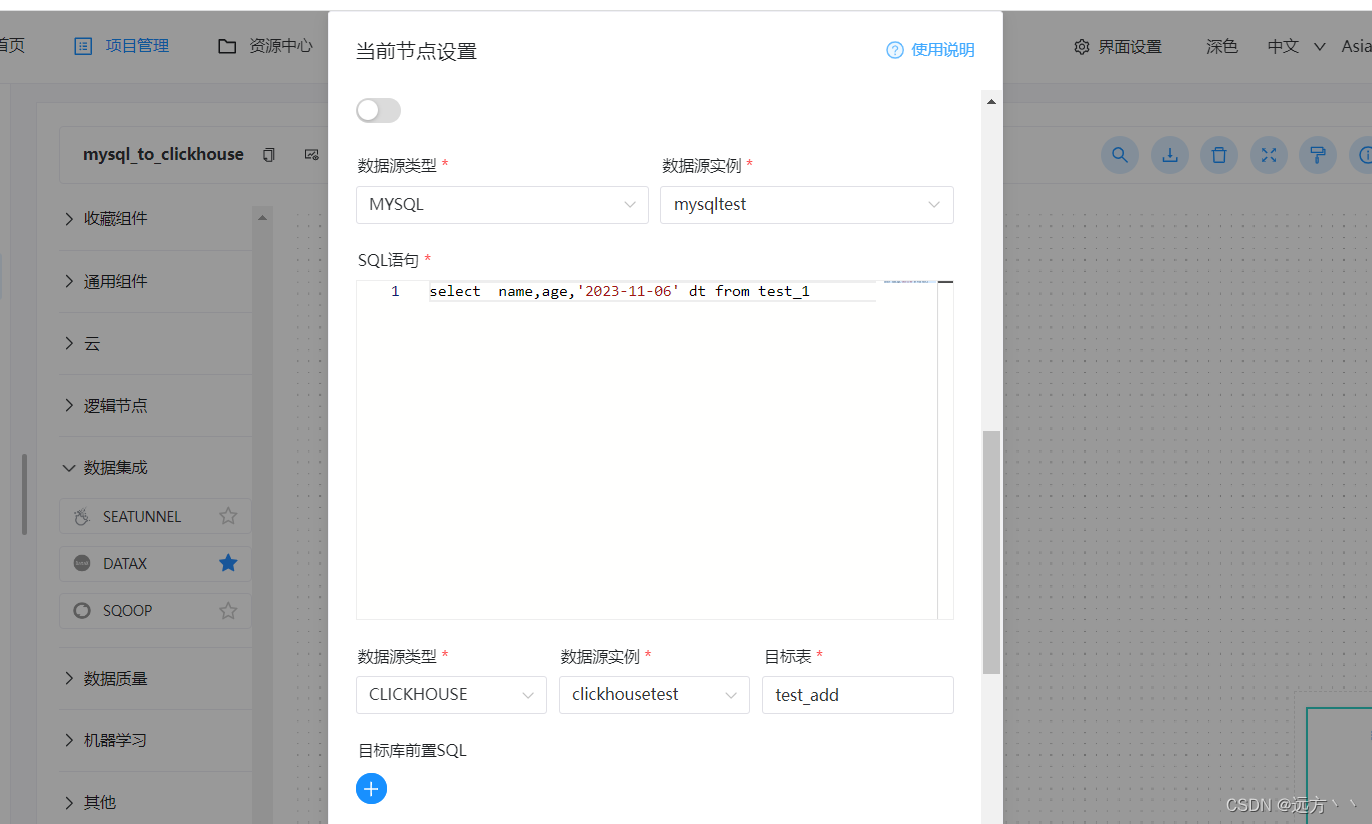Open 数据源实例 dropdown showing mysqltest
1372x824 pixels.
807,205
